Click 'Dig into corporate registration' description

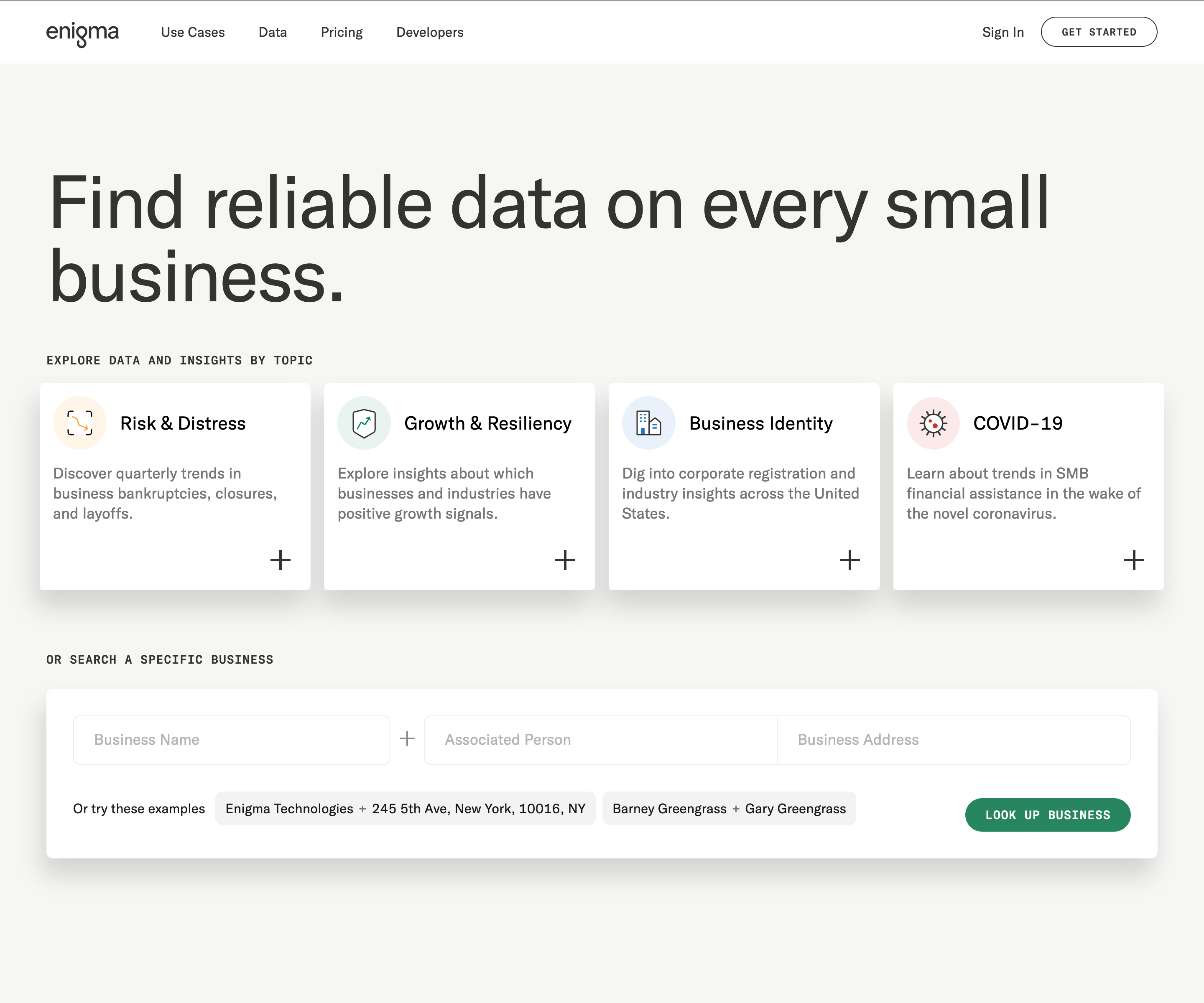[x=741, y=494]
